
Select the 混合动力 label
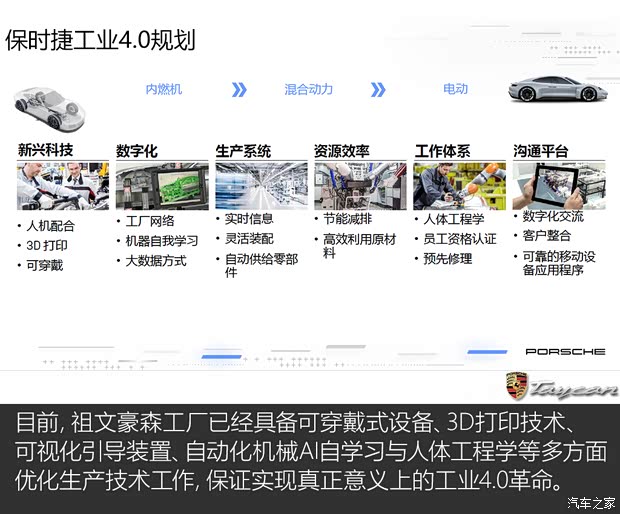pyautogui.click(x=308, y=89)
